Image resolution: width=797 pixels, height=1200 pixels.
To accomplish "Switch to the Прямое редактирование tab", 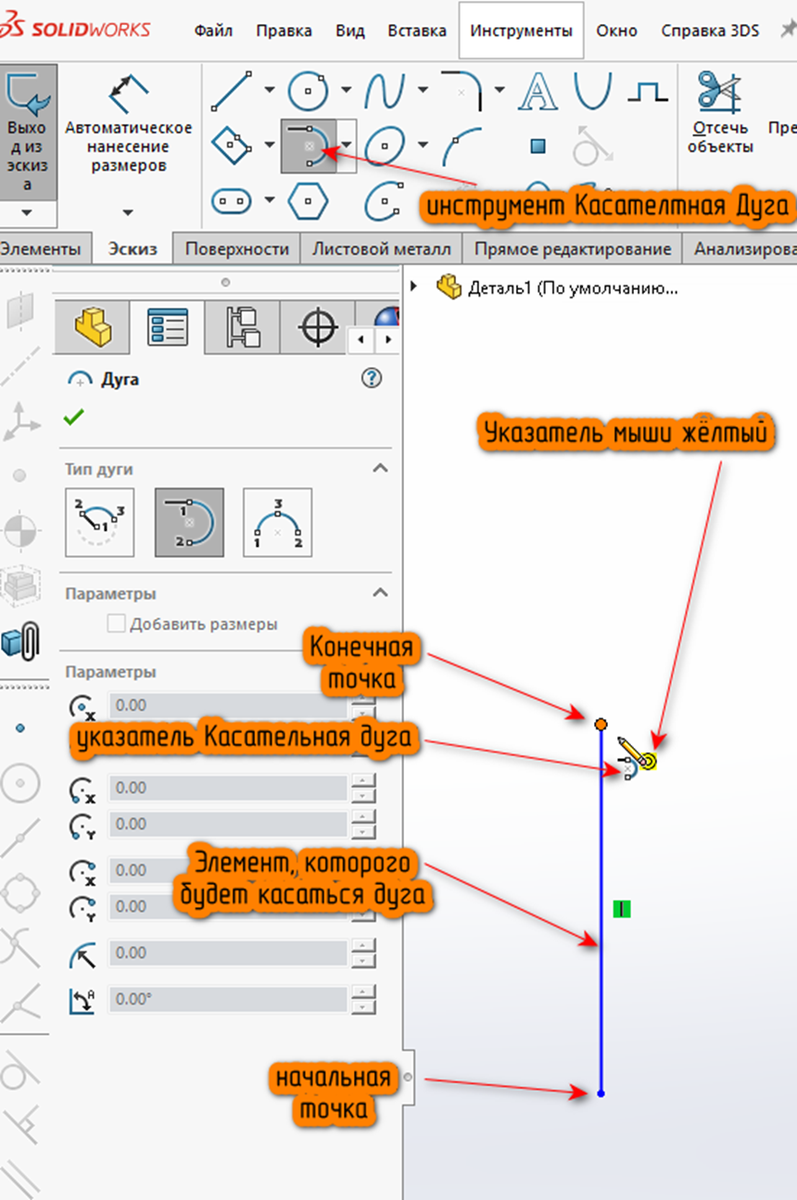I will [573, 249].
